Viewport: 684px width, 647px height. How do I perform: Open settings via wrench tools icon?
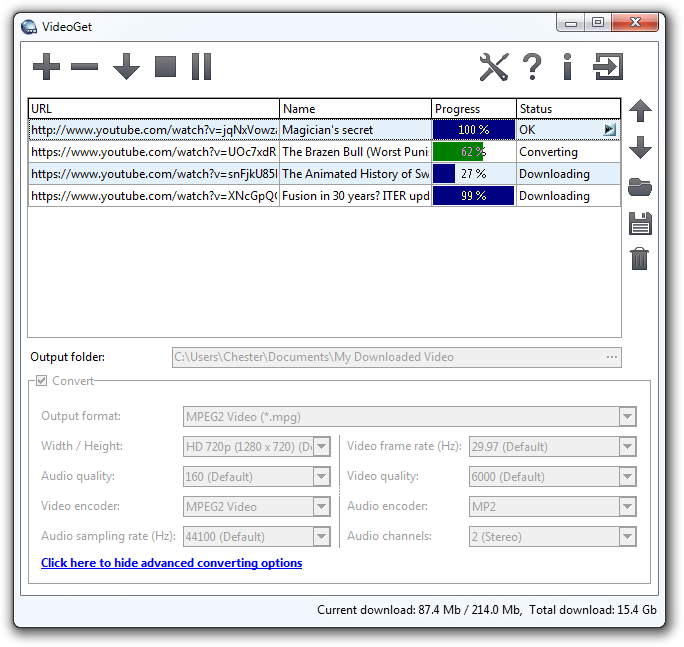coord(494,67)
